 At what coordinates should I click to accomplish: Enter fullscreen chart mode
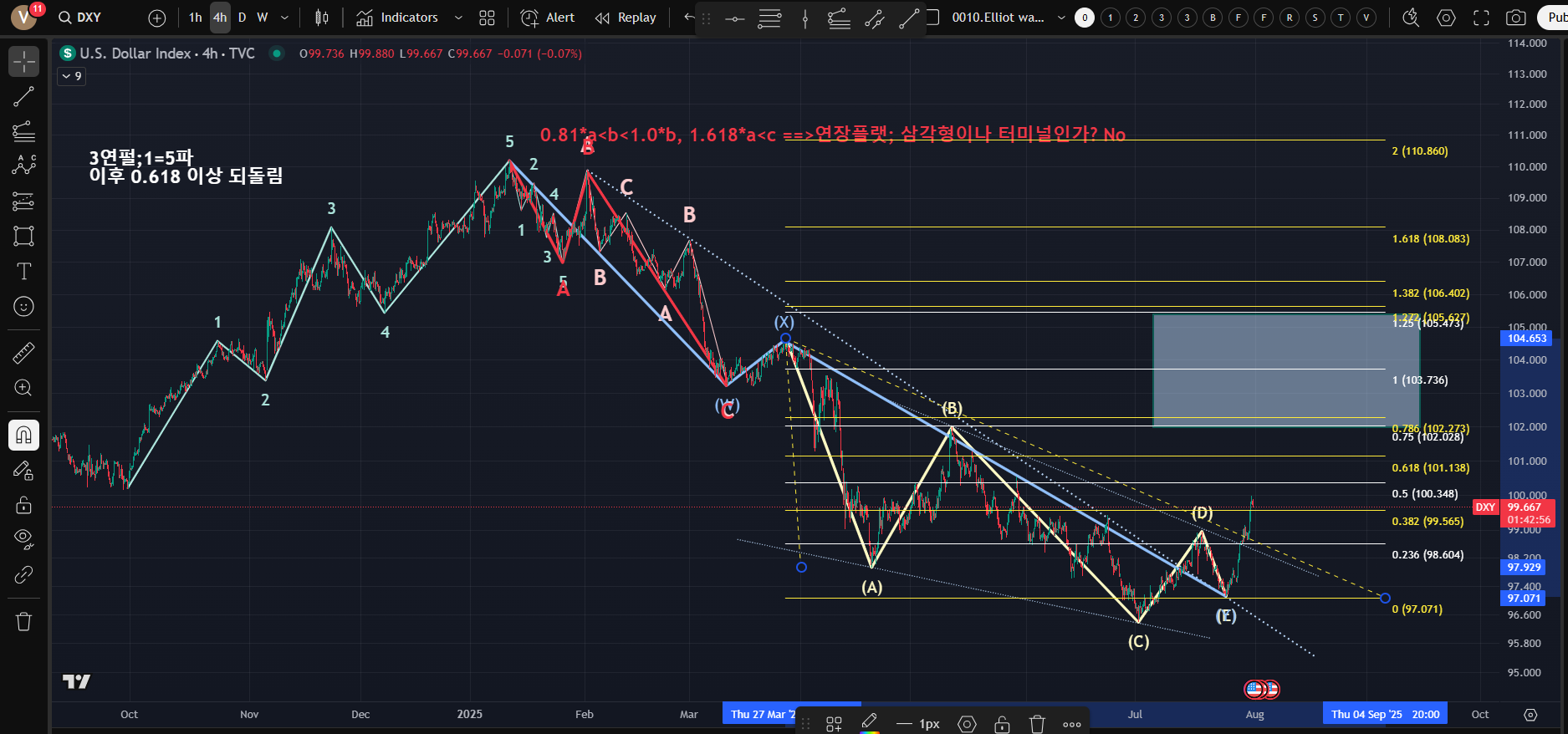[x=1481, y=18]
